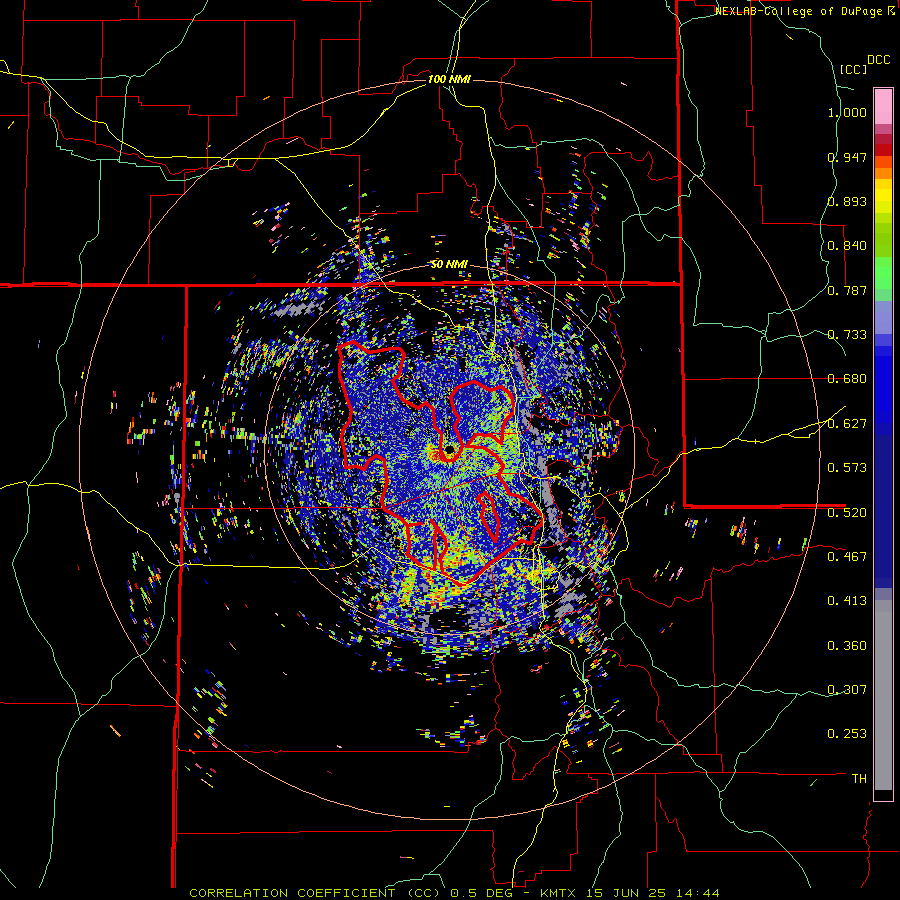Click the DCC label above the color scale
900x900 pixels.
click(x=878, y=60)
